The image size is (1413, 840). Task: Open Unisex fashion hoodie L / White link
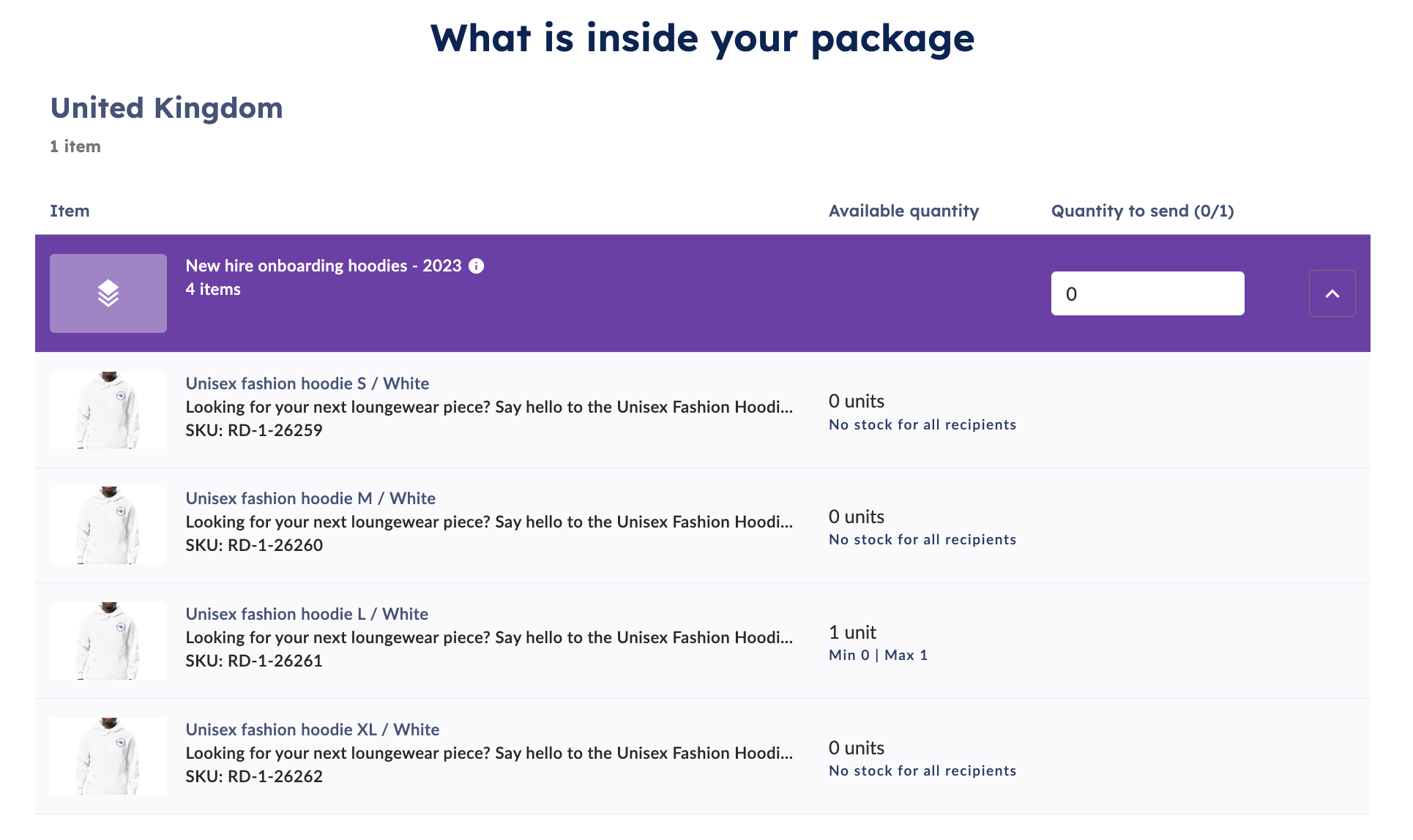point(307,614)
